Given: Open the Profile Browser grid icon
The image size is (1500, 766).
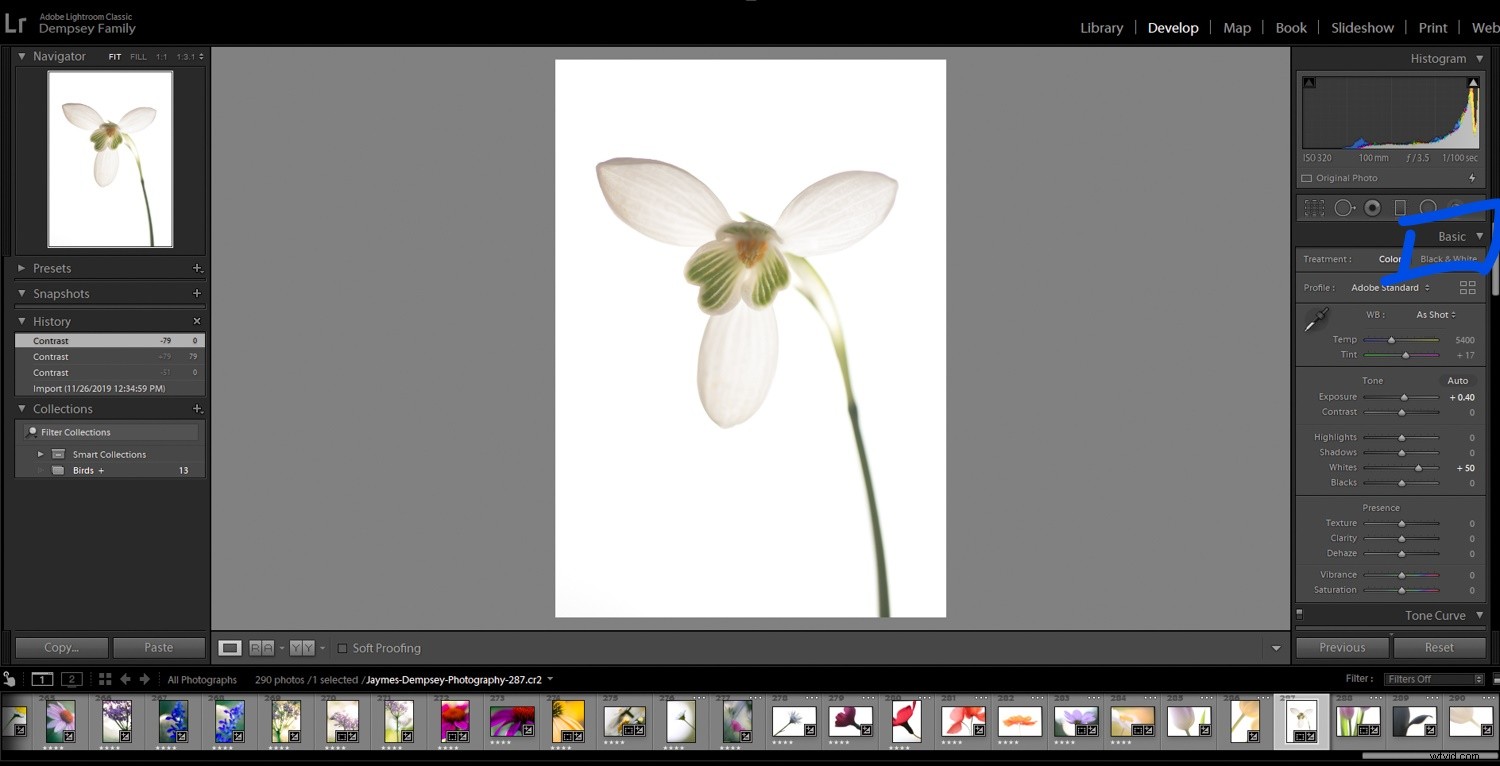Looking at the screenshot, I should pos(1468,288).
